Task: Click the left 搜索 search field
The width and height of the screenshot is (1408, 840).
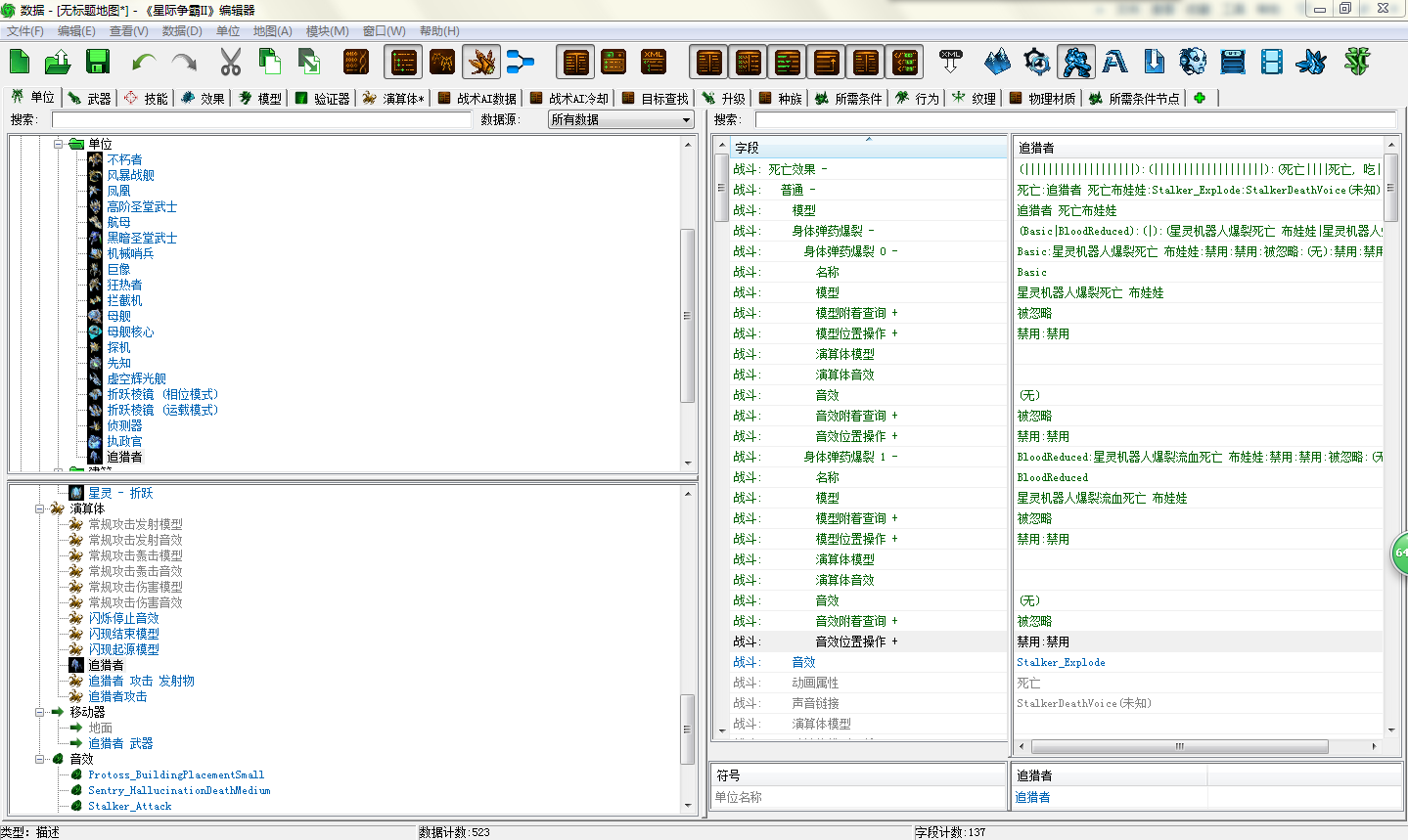Action: 261,119
